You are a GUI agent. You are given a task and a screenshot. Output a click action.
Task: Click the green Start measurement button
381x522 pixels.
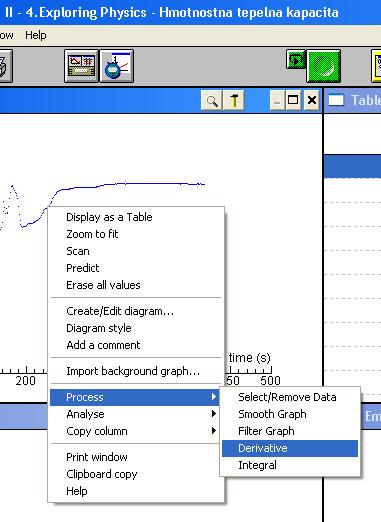pos(324,66)
